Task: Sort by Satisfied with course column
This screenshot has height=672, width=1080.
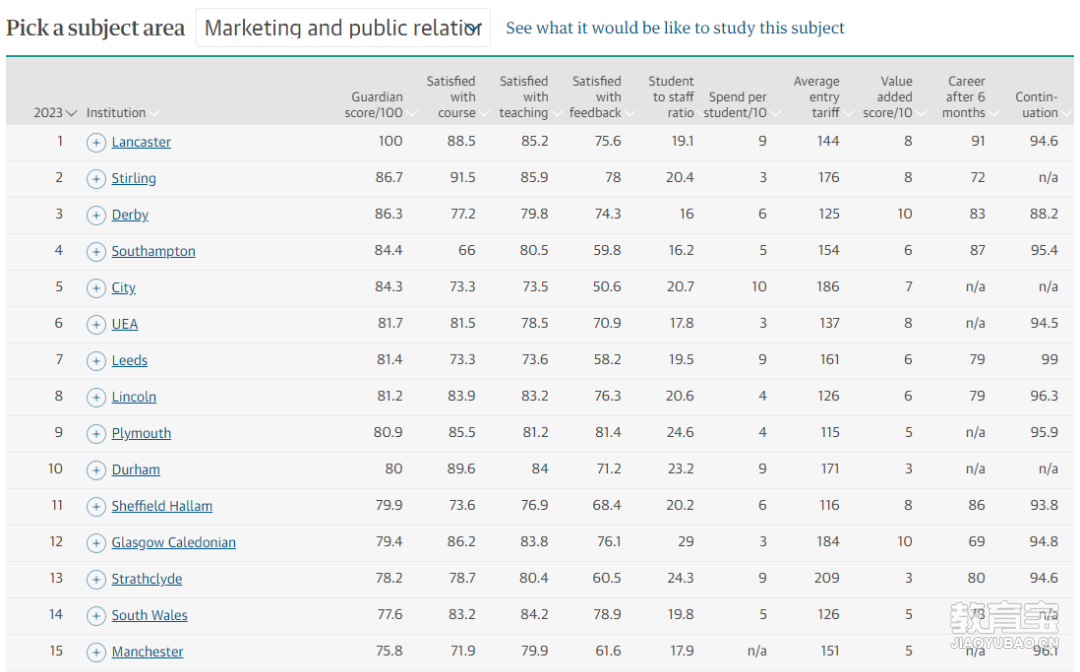Action: coord(457,97)
